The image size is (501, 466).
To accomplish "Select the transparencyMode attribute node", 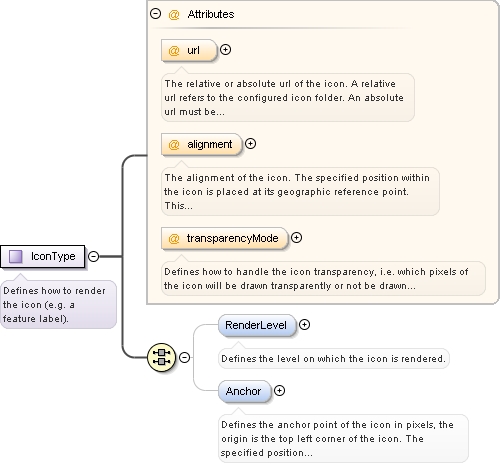I will point(224,238).
